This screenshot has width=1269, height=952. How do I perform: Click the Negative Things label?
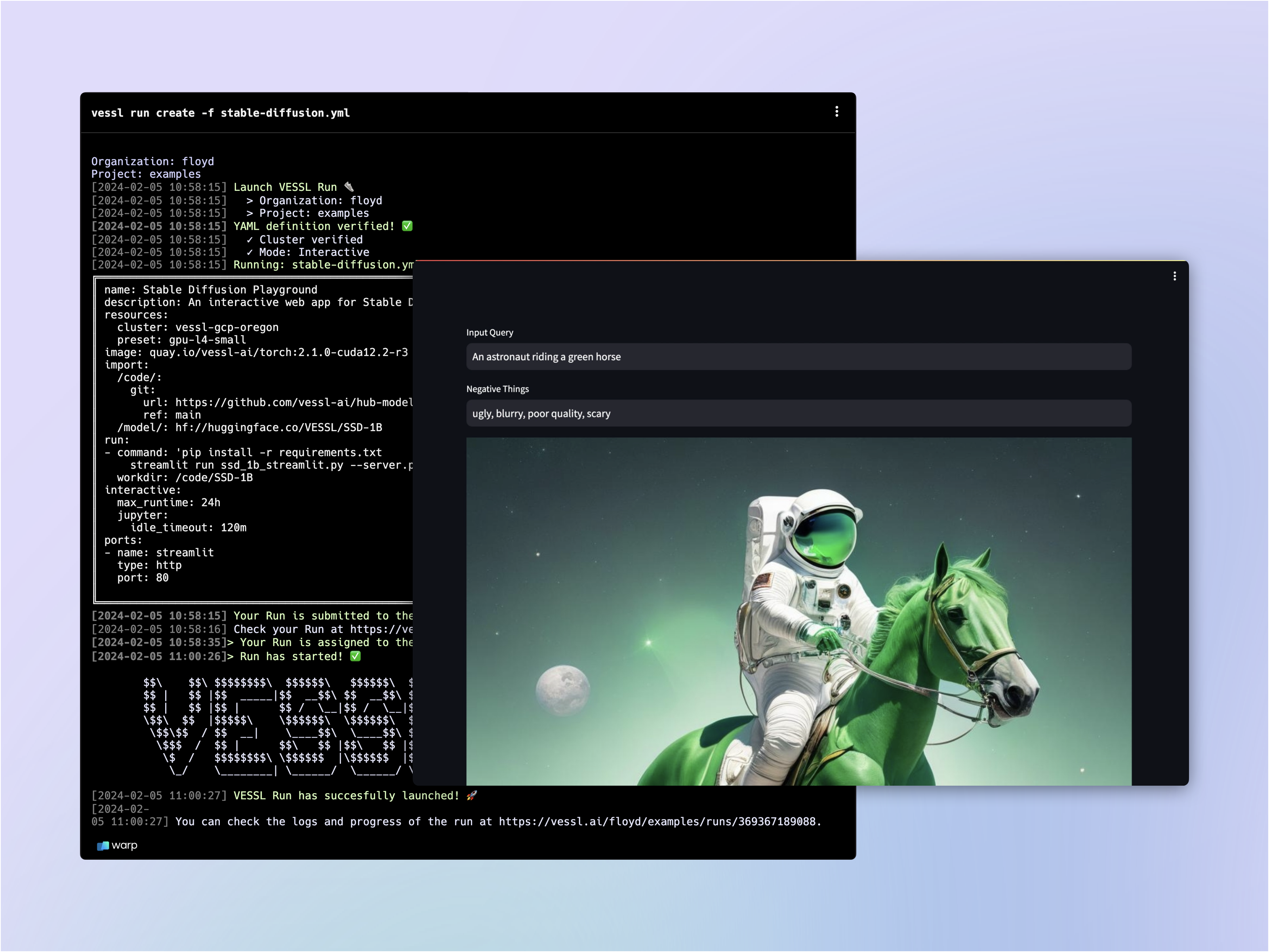tap(497, 389)
